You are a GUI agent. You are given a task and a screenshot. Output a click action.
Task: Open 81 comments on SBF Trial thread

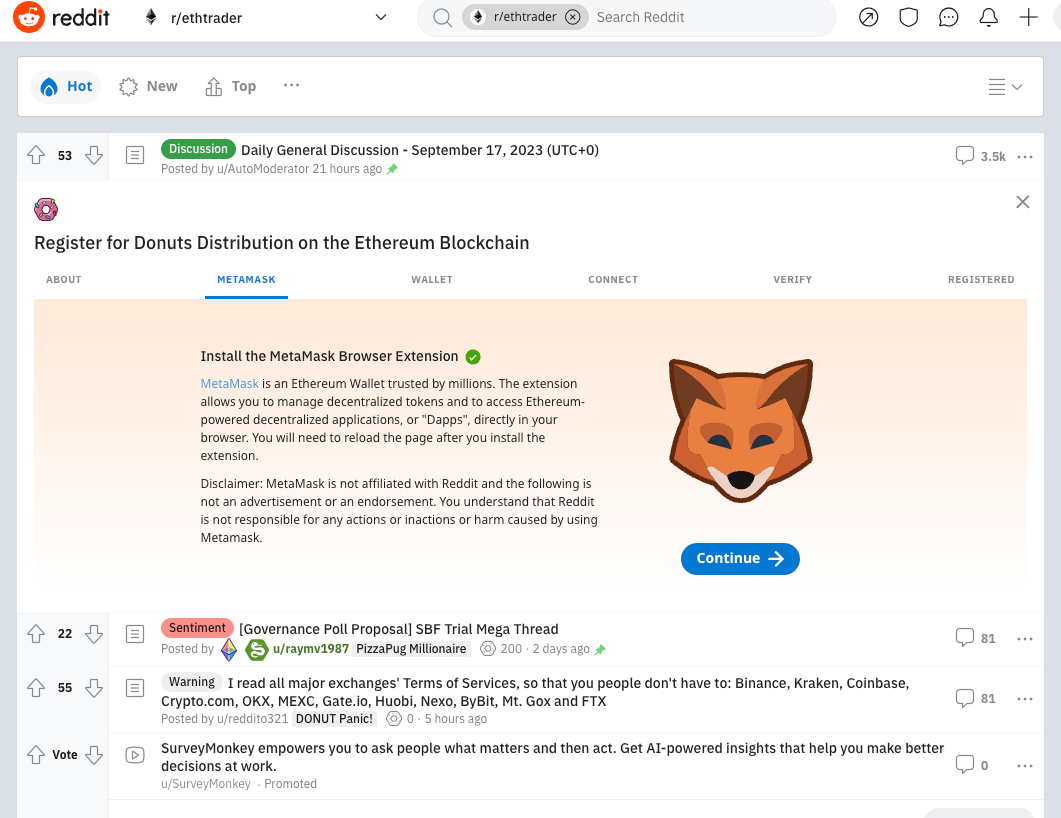pos(975,638)
